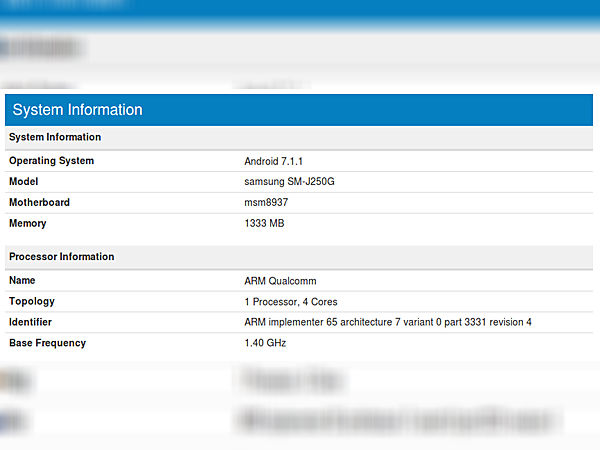Select the ARM implementer 65 architecture value

click(x=388, y=322)
